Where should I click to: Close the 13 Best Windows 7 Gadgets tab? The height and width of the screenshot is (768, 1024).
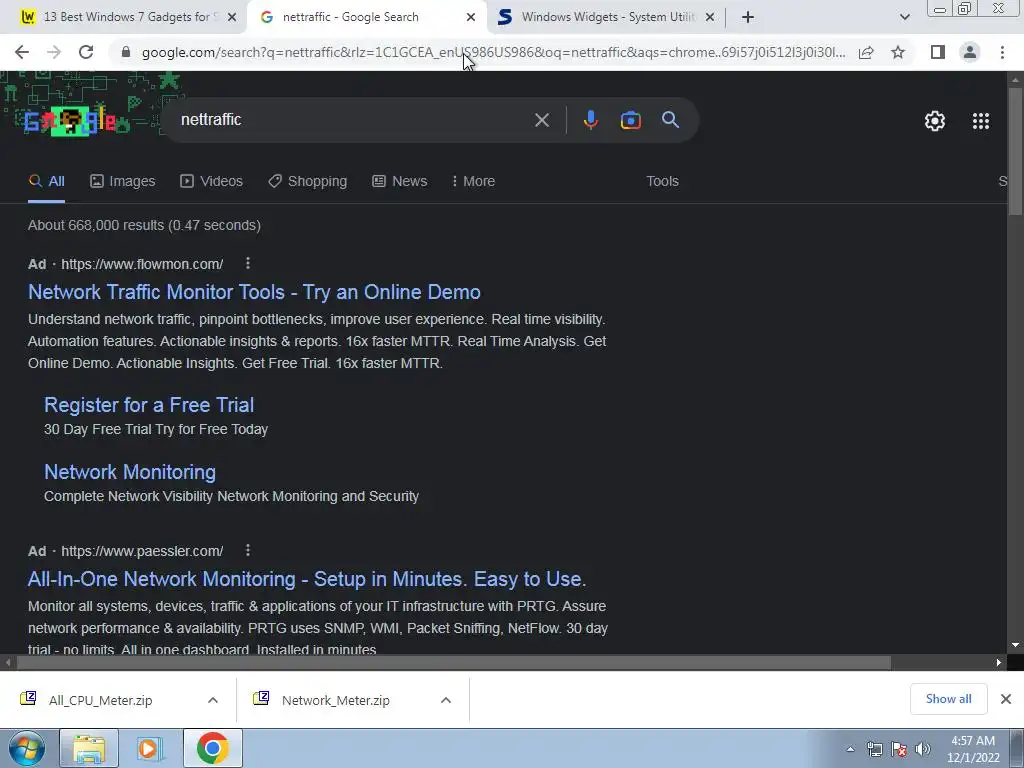coord(232,18)
